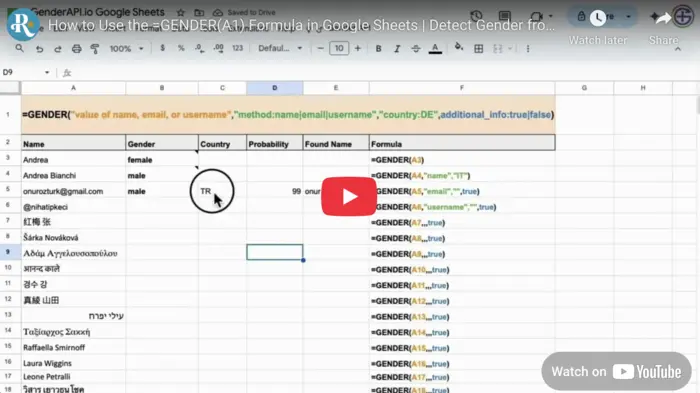This screenshot has height=393, width=700.
Task: Click the font size field showing 10
Action: (x=339, y=48)
